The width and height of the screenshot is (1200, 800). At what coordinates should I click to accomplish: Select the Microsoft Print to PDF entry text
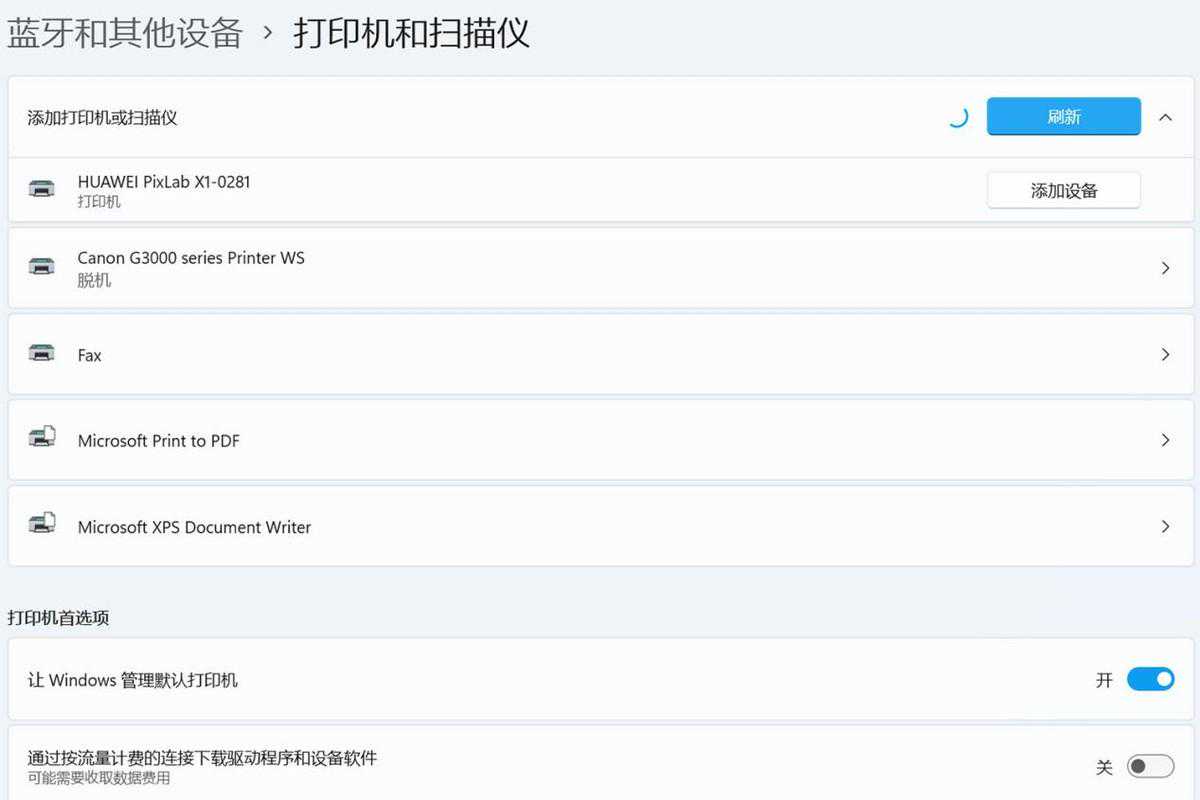(159, 441)
